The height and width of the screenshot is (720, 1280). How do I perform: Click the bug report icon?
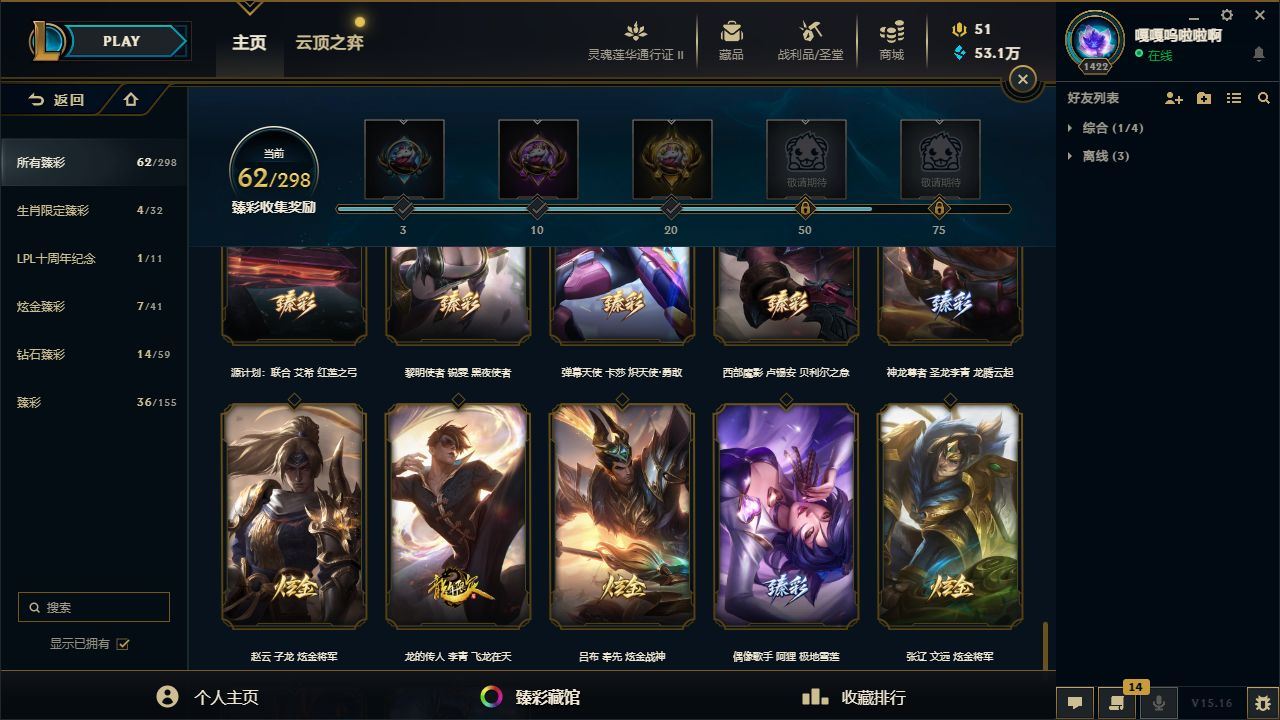click(x=1263, y=703)
